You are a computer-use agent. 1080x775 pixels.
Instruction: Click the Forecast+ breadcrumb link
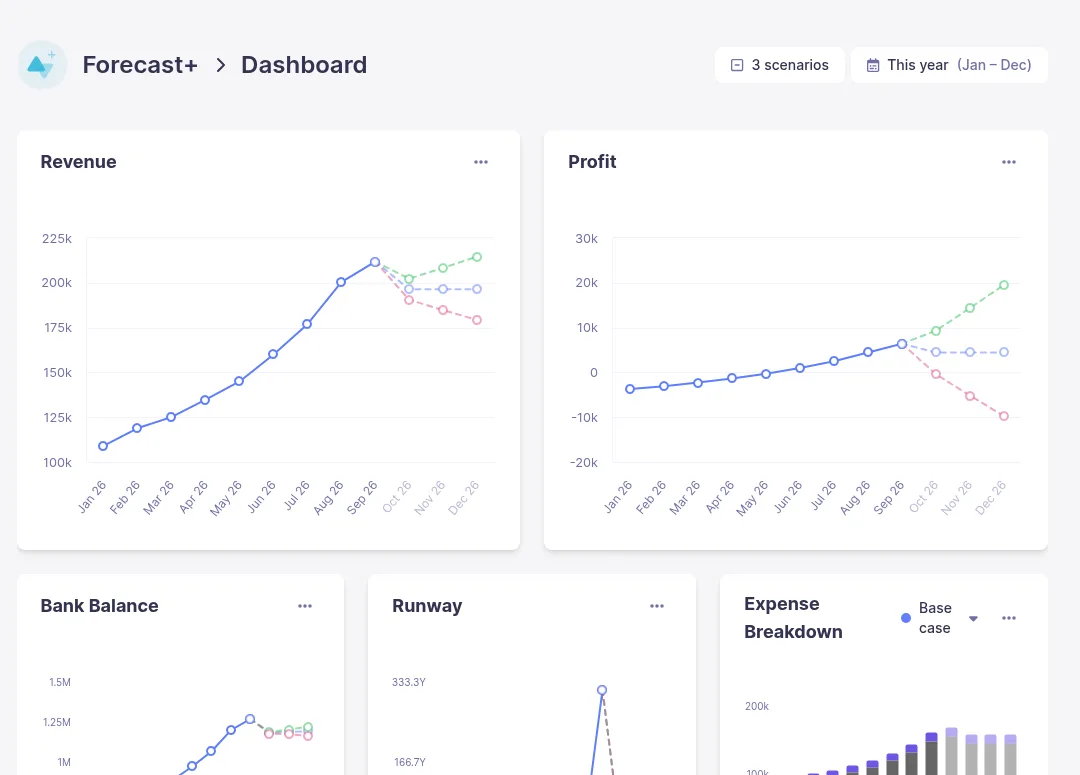point(140,65)
